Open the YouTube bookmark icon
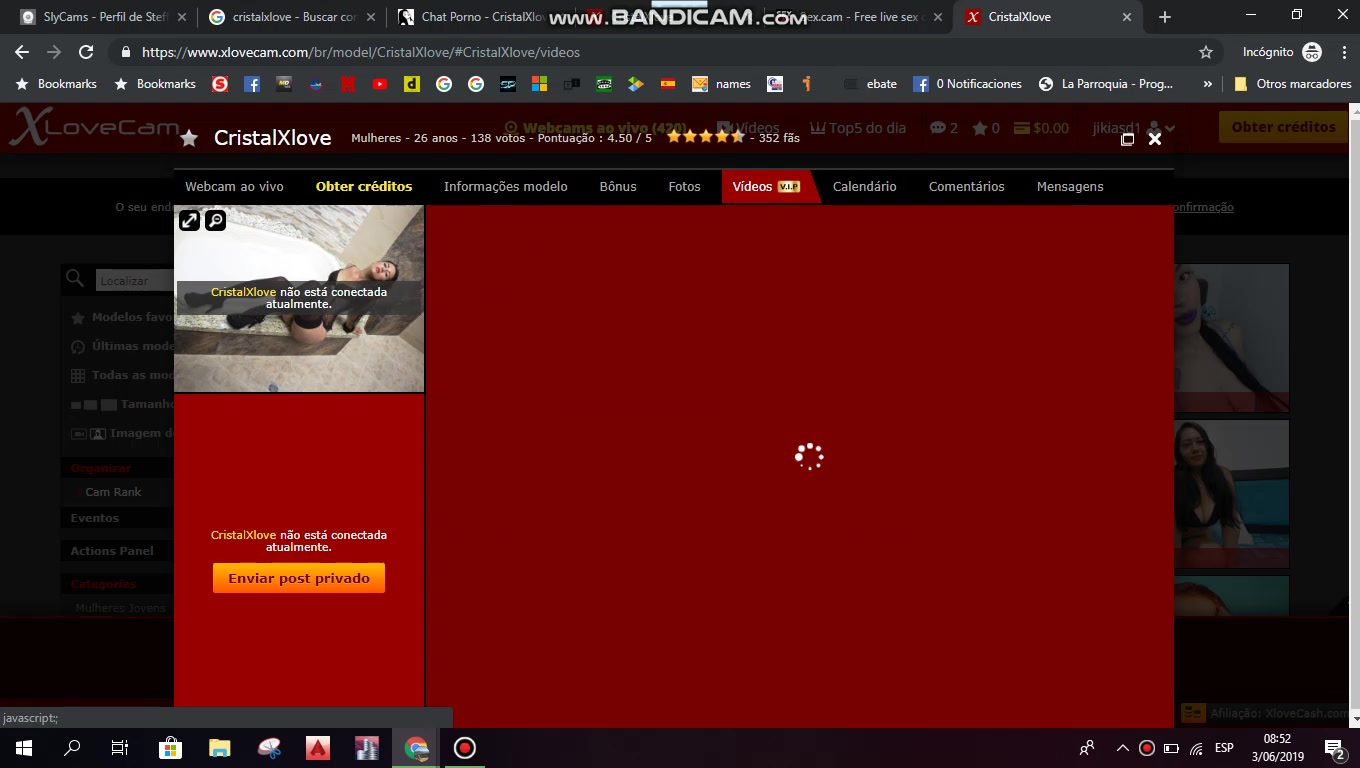The image size is (1360, 768). (380, 84)
